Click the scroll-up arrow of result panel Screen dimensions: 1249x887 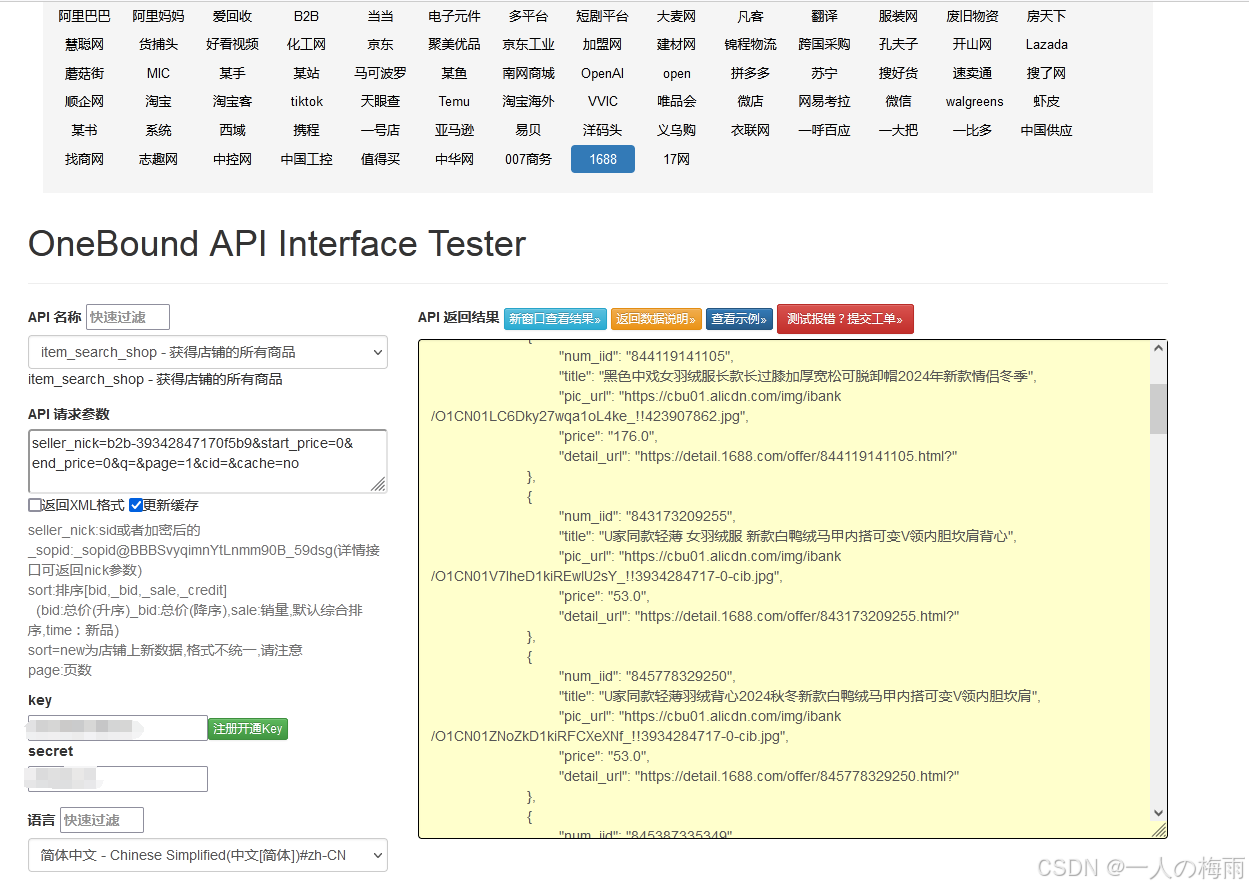click(1159, 349)
